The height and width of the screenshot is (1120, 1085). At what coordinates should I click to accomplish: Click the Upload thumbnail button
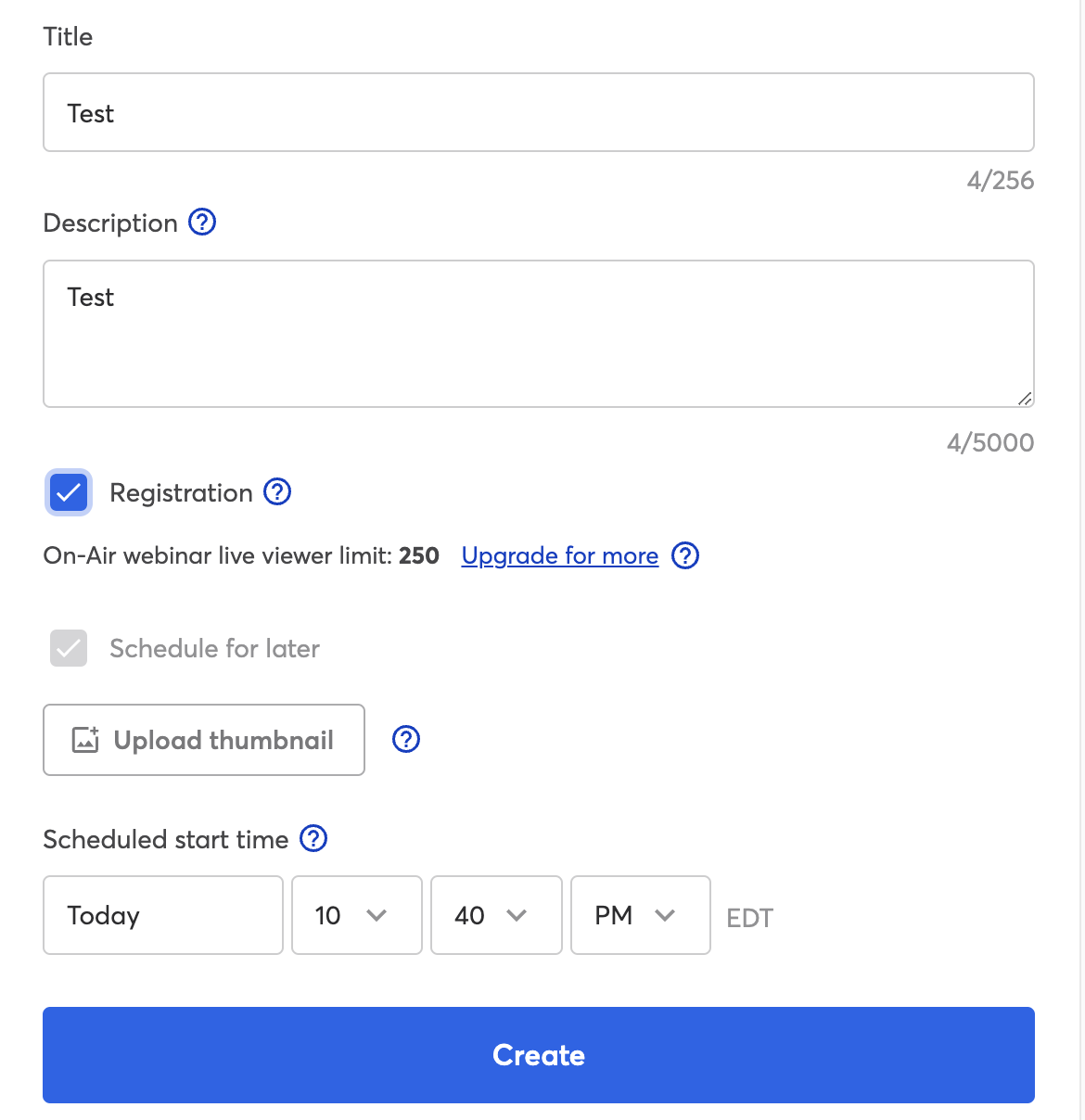pyautogui.click(x=204, y=740)
